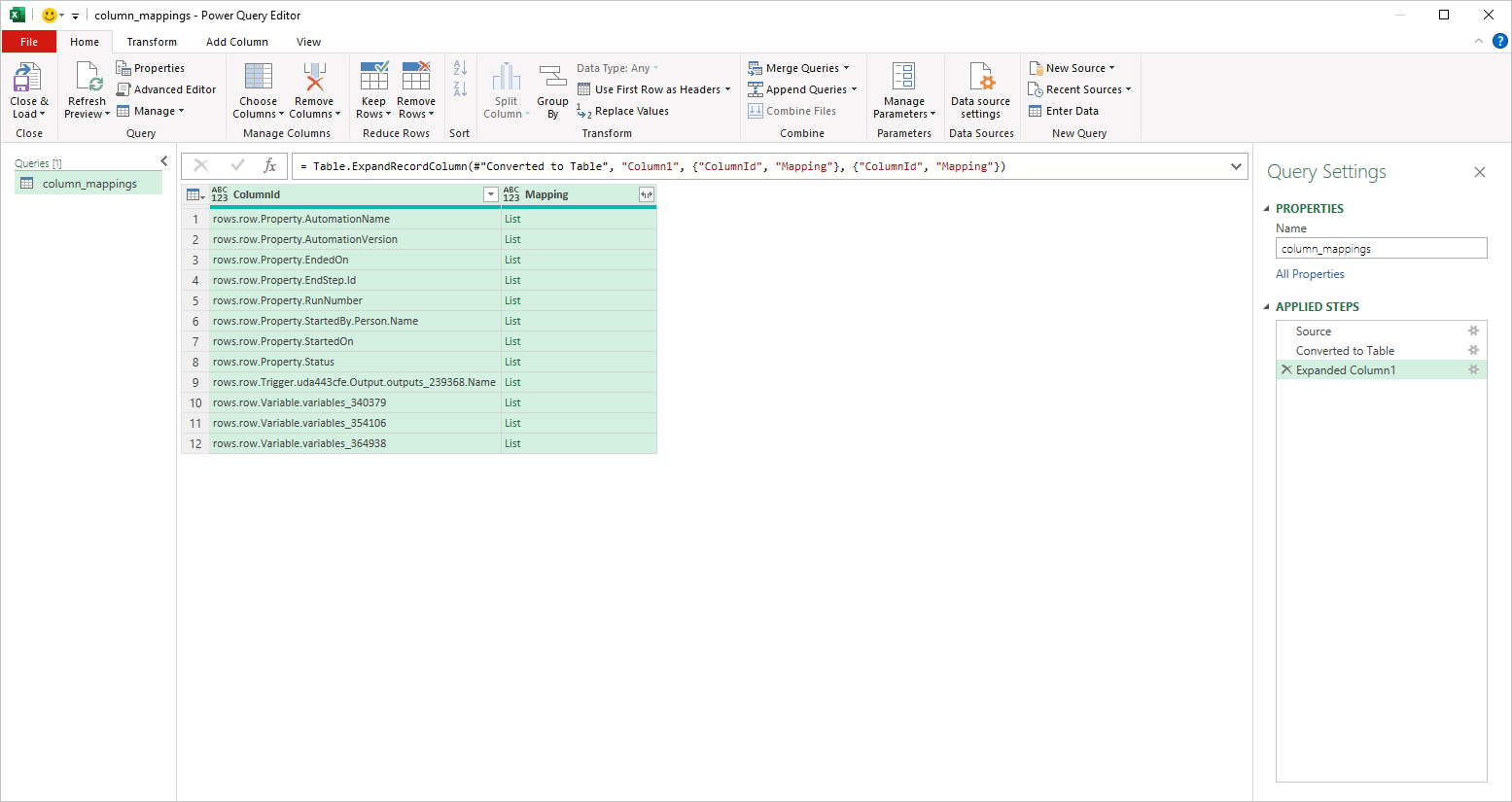Viewport: 1512px width, 802px height.
Task: Click Replace Values
Action: point(622,111)
